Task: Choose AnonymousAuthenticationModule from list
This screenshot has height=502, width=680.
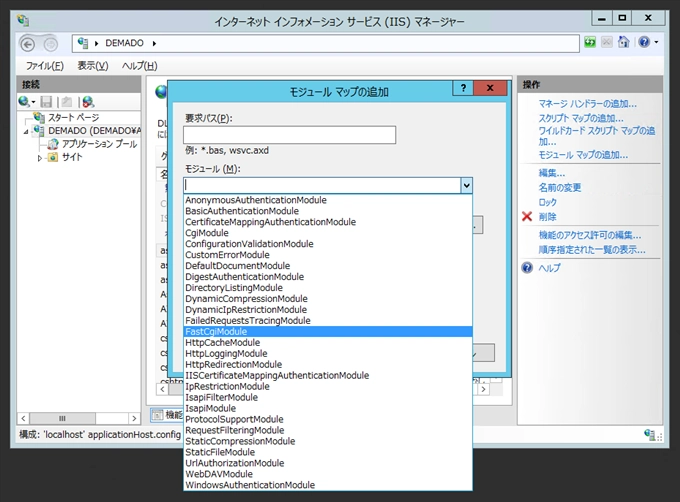Action: coord(328,200)
